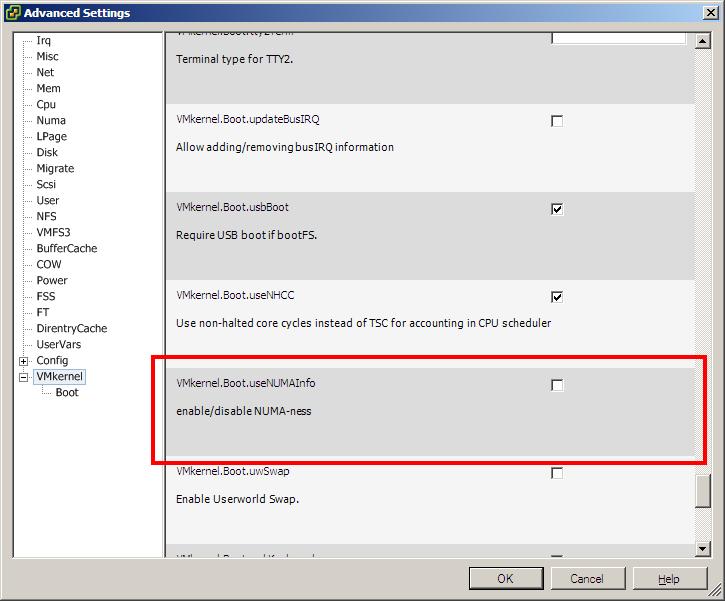Click the scrollbar down arrow

704,549
